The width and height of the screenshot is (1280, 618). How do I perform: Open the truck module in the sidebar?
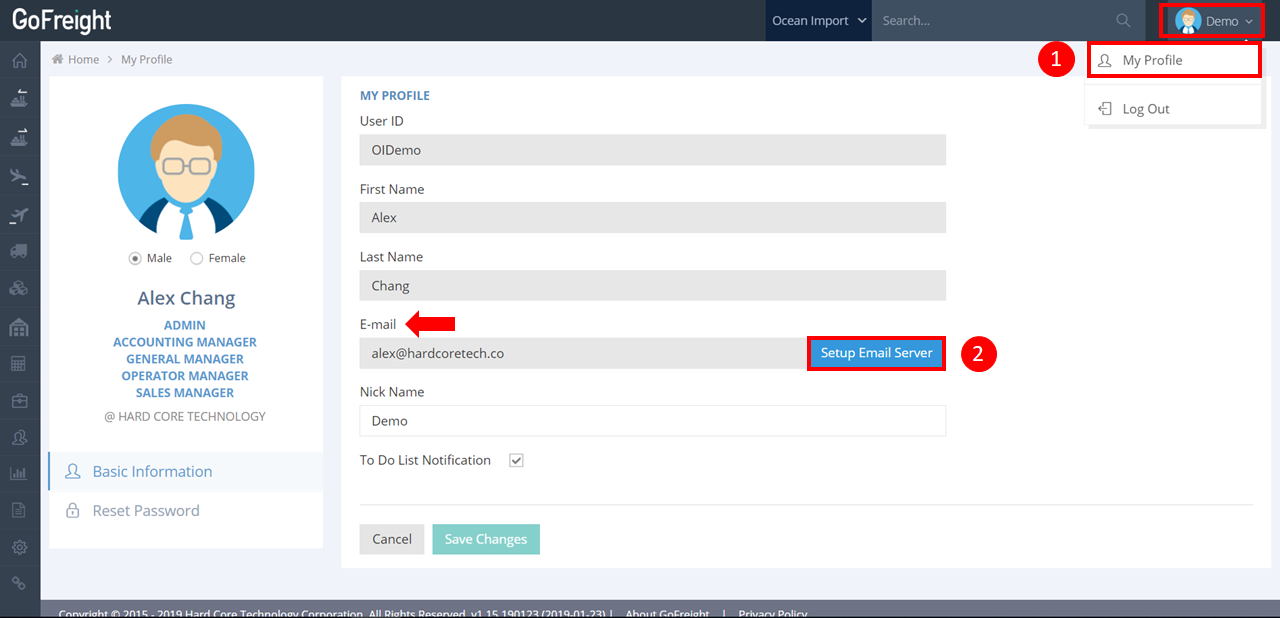19,252
